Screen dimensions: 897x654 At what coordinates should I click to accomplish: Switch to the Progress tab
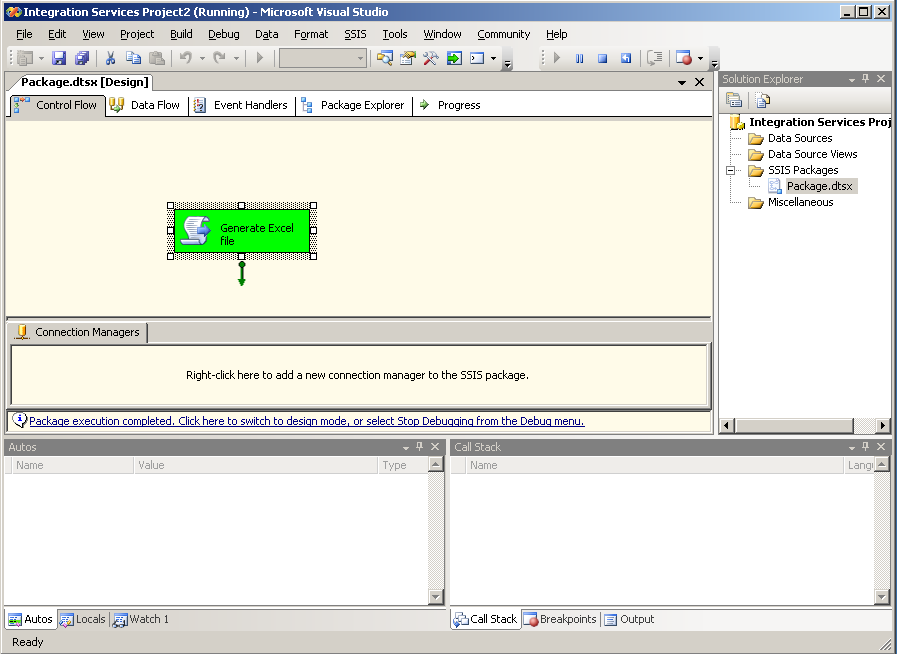pos(450,105)
